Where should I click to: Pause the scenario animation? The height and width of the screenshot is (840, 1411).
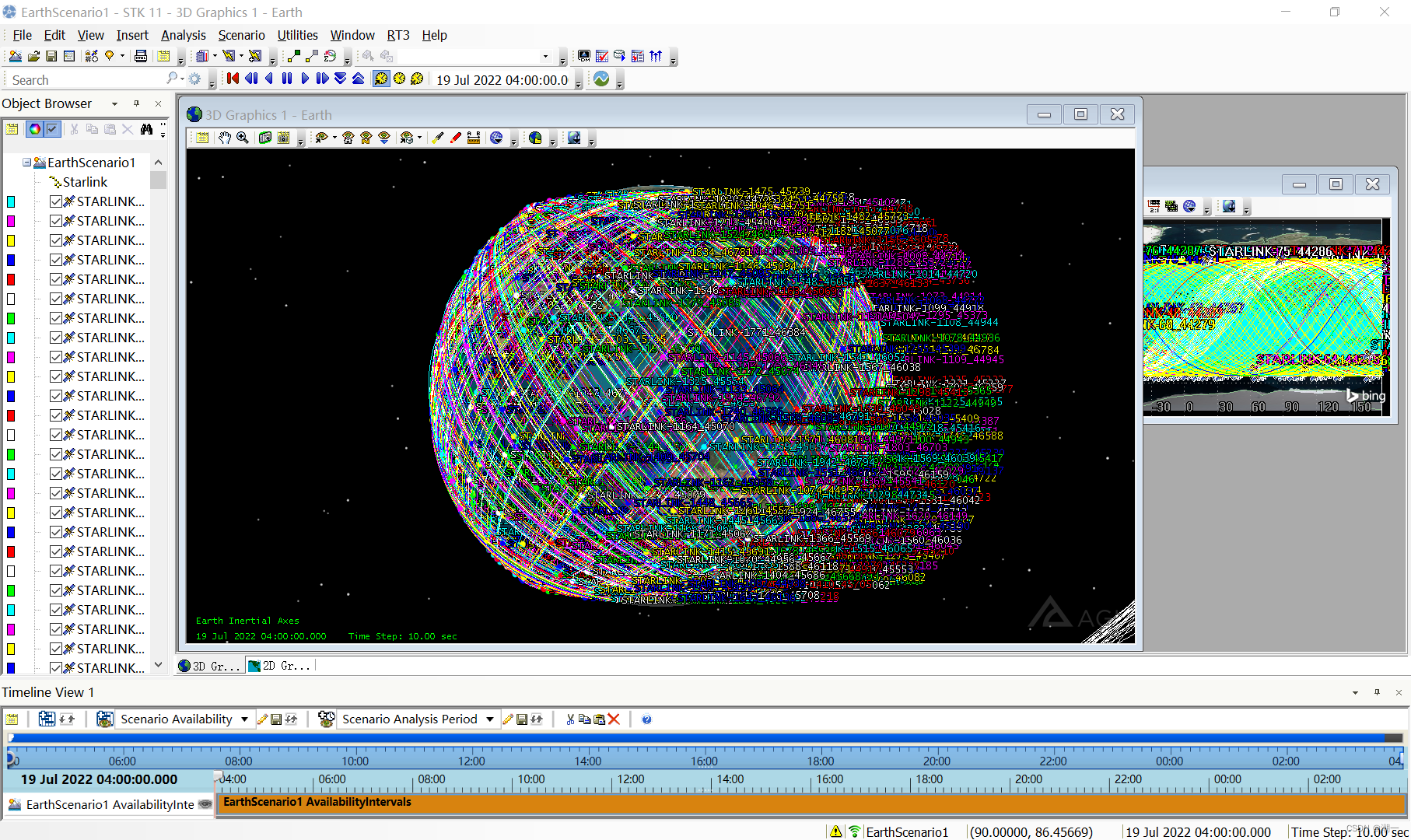287,79
